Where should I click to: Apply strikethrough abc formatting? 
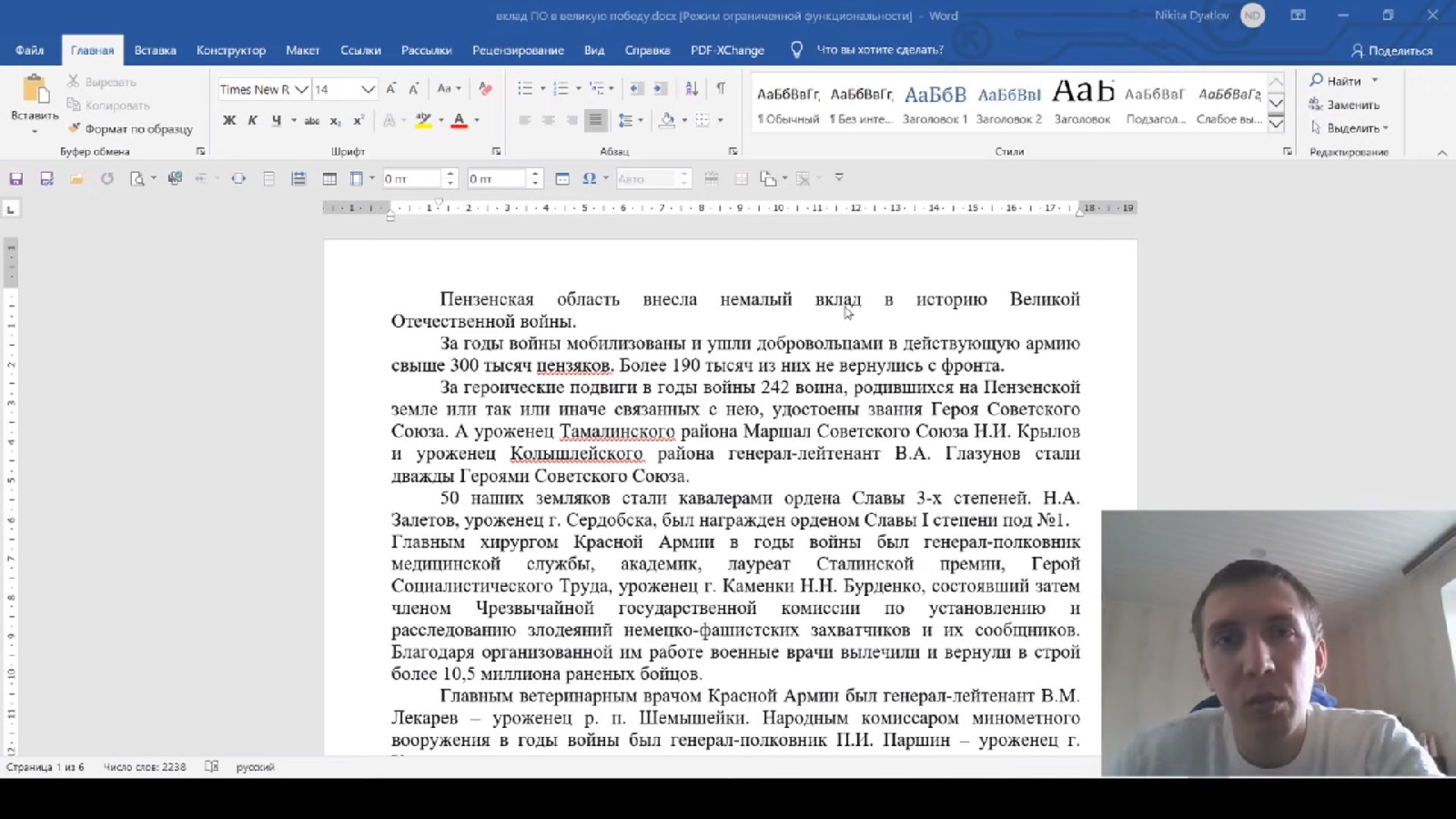click(311, 120)
